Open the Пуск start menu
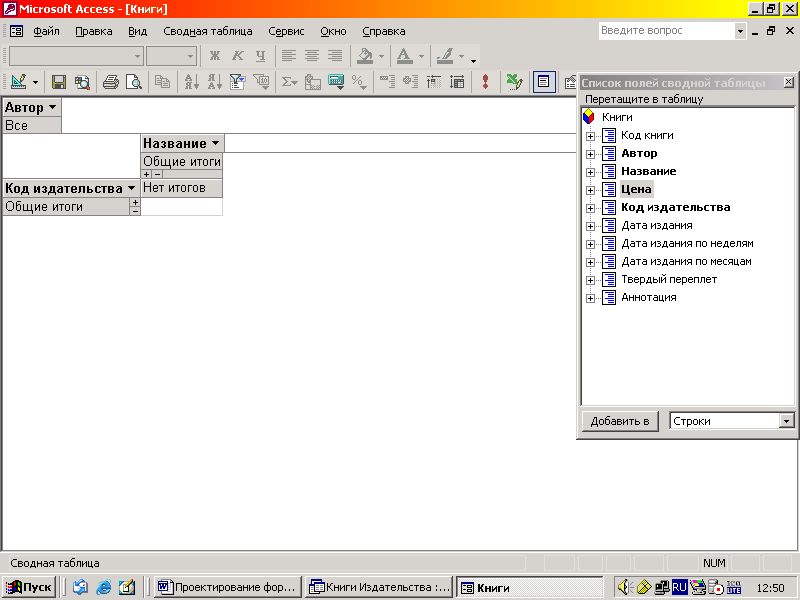The height and width of the screenshot is (600, 800). point(29,587)
